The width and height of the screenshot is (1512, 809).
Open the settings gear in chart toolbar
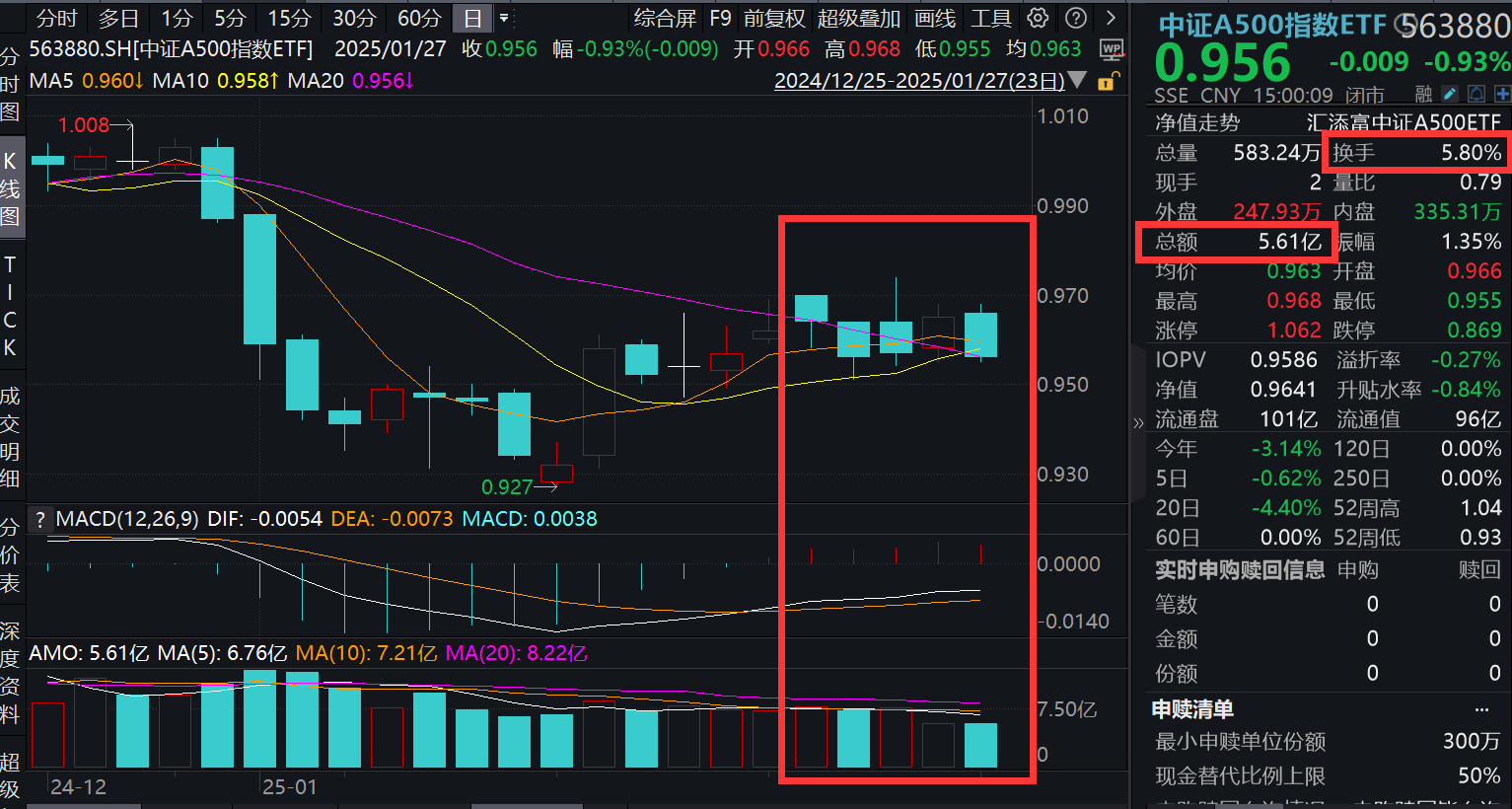click(1038, 18)
